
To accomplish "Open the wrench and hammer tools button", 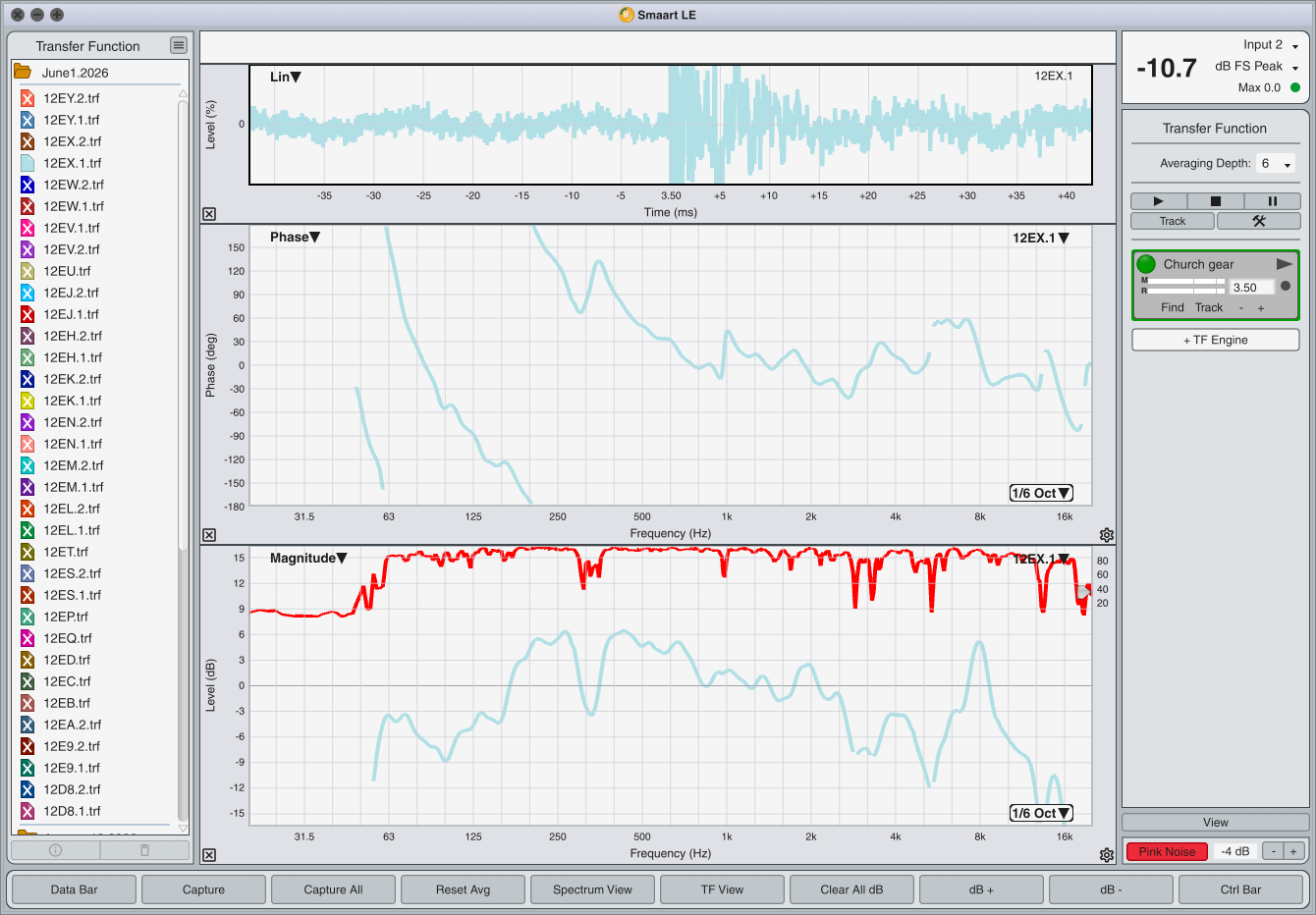I will [1258, 221].
